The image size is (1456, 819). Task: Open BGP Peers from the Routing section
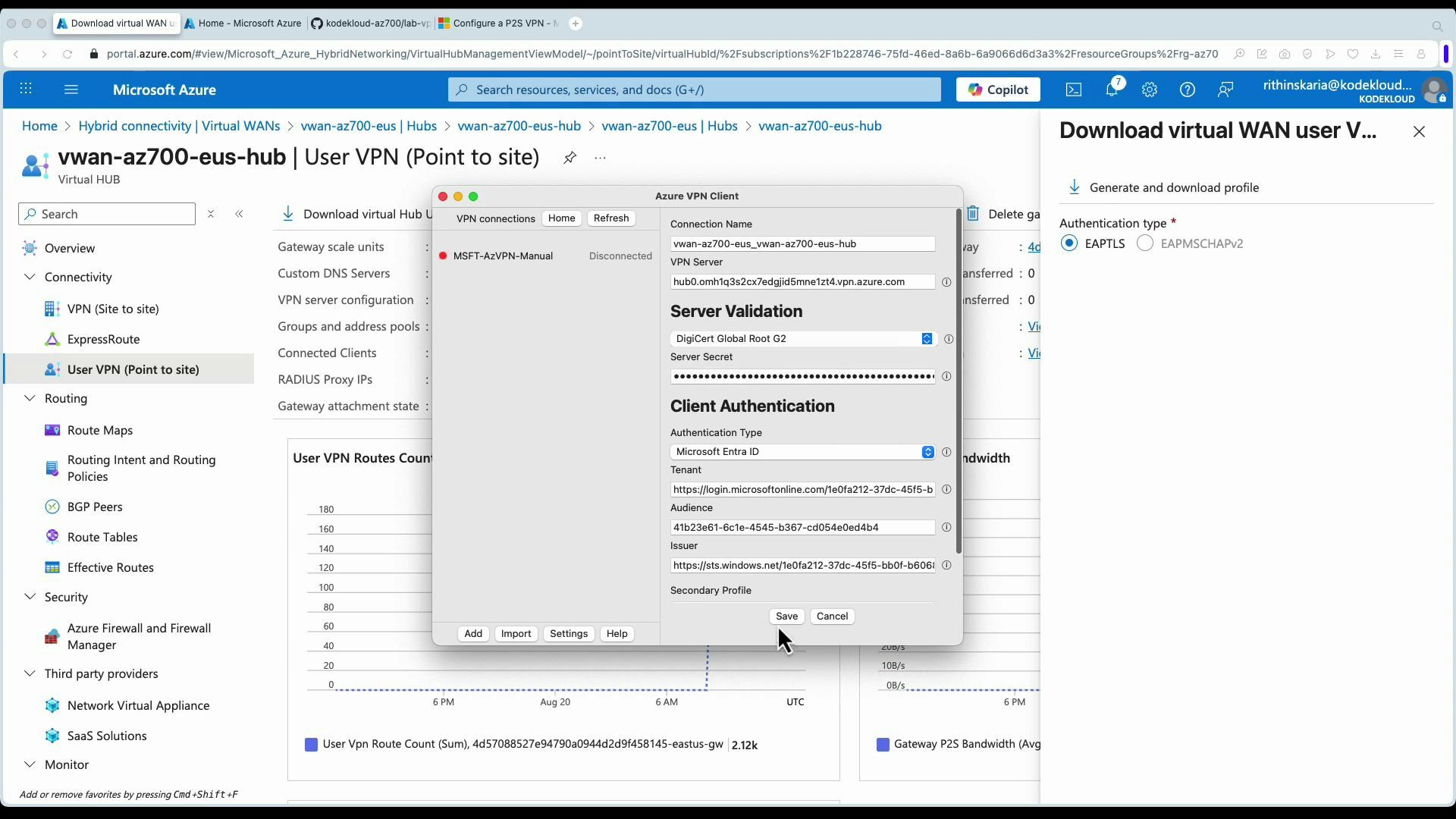(x=94, y=507)
